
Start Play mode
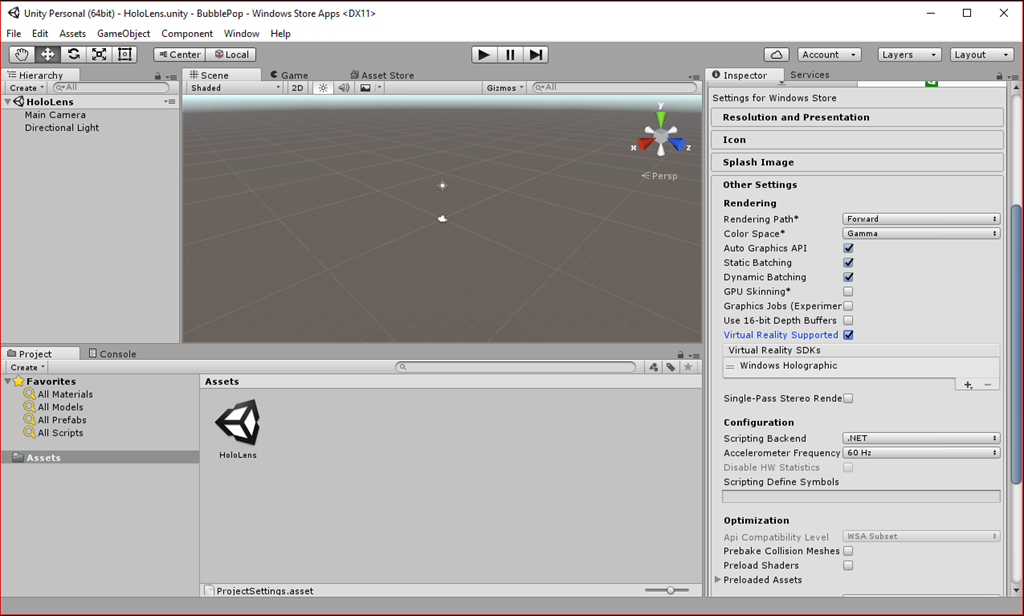point(484,55)
